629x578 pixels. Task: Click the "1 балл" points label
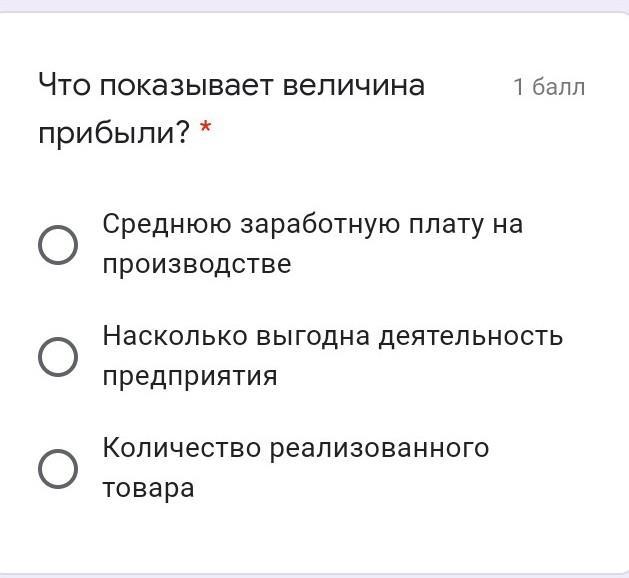[x=548, y=87]
